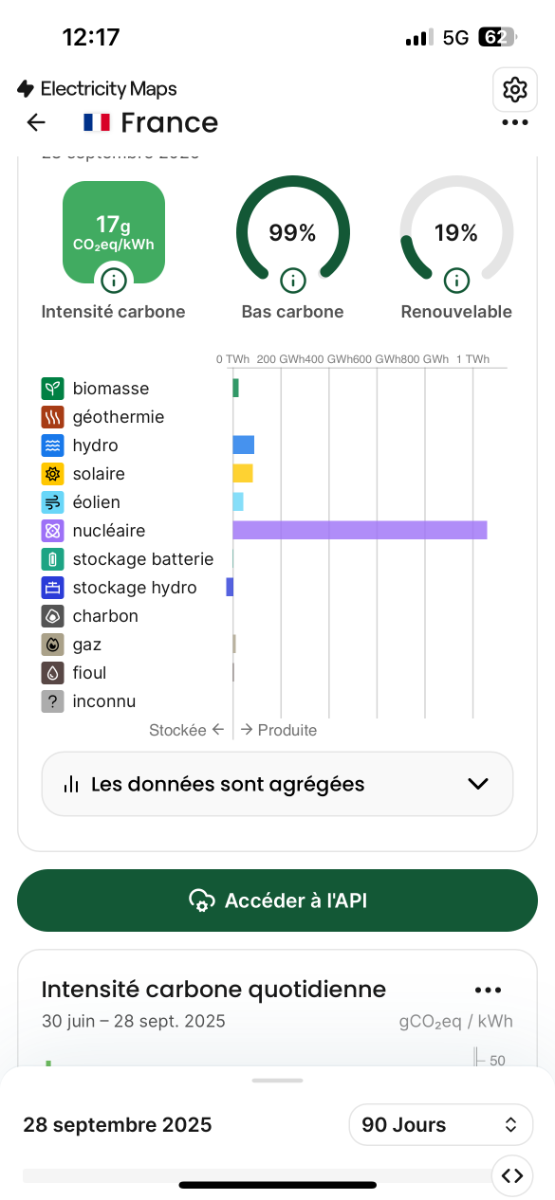Screen dimensions: 555x1200
Task: Tap info icon under Bas carbone gauge
Action: coord(292,279)
